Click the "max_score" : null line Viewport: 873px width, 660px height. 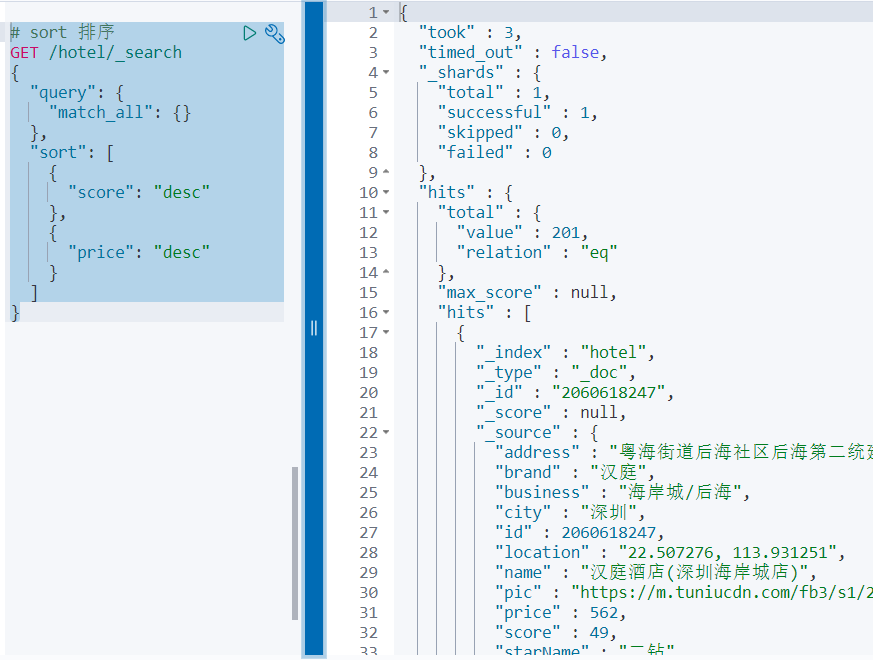coord(527,292)
